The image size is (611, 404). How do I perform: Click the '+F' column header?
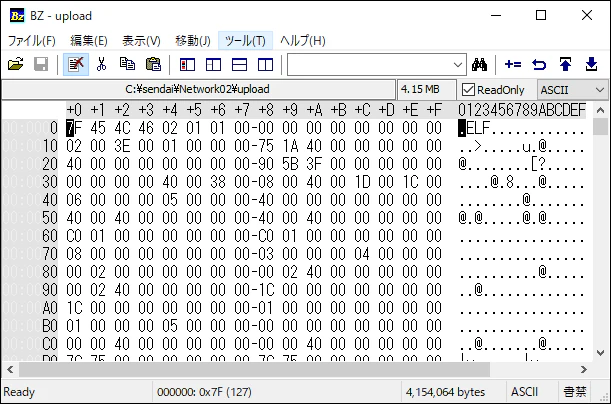(x=434, y=110)
